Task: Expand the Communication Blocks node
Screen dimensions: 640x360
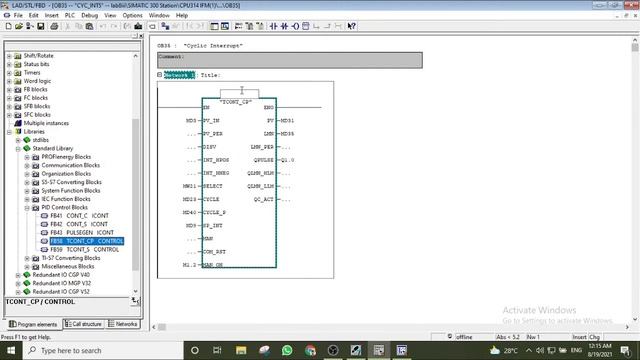Action: click(x=27, y=165)
